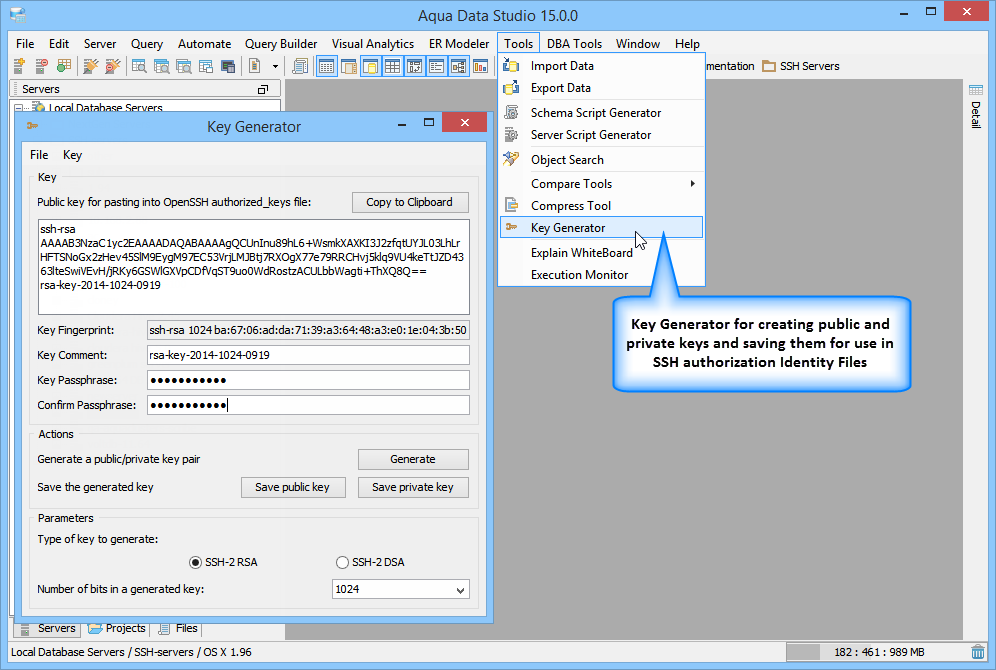Viewport: 996px width, 670px height.
Task: Click the Generate button
Action: click(x=413, y=459)
